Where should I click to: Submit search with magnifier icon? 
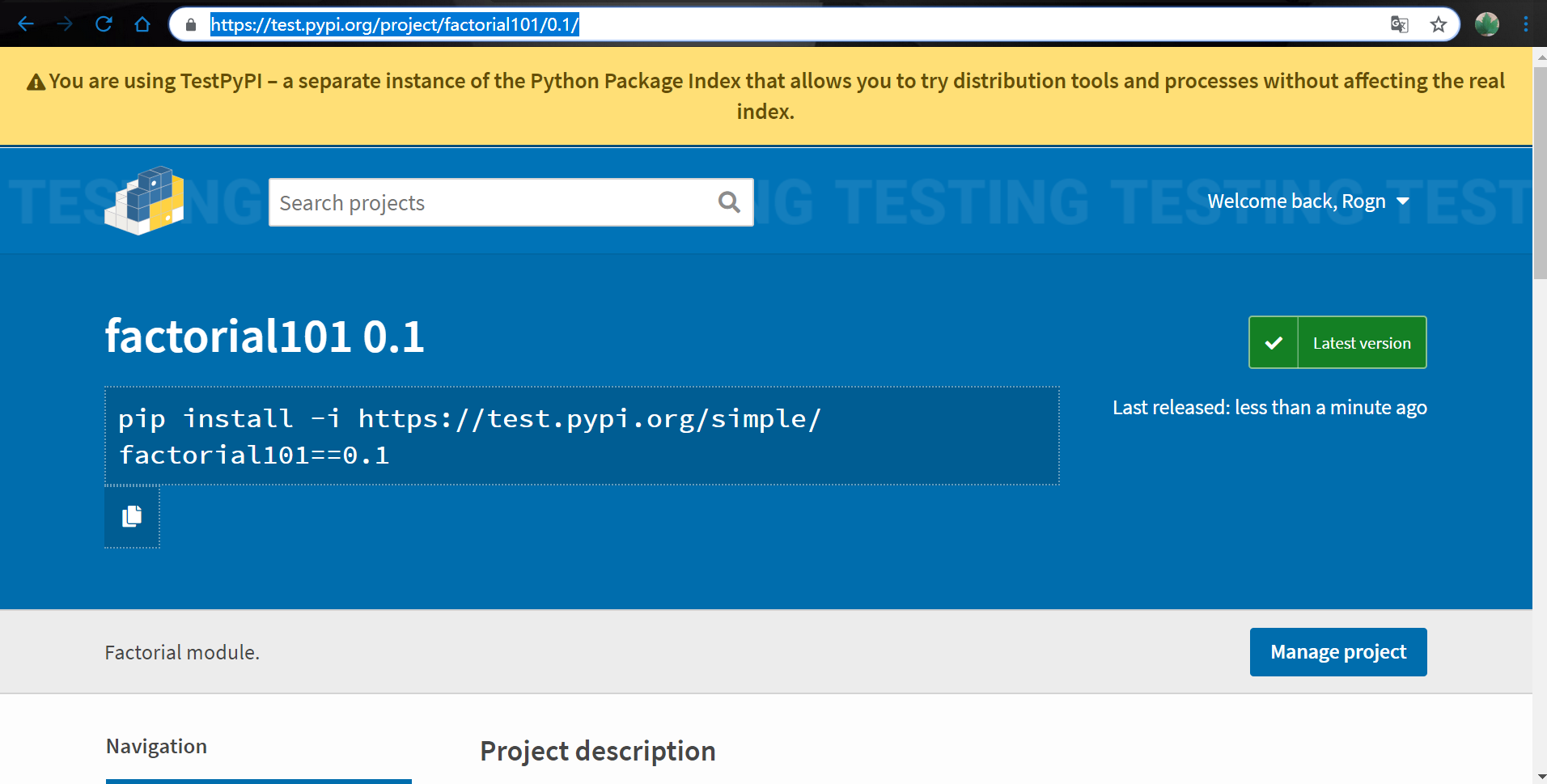coord(729,202)
